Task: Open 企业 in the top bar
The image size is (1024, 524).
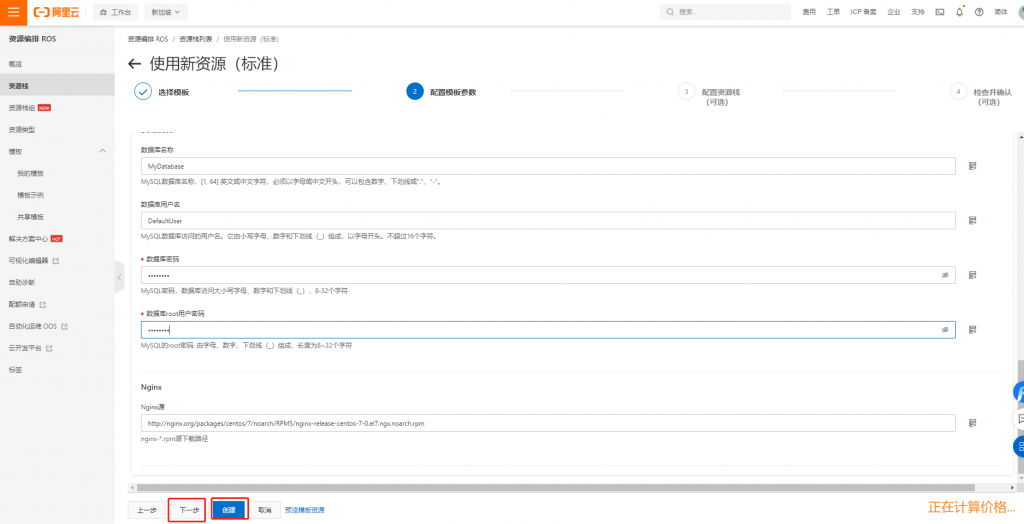Action: pos(894,12)
